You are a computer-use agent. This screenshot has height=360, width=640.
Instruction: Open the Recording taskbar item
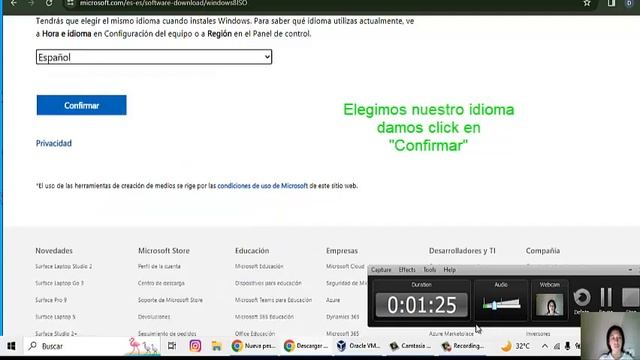point(463,346)
